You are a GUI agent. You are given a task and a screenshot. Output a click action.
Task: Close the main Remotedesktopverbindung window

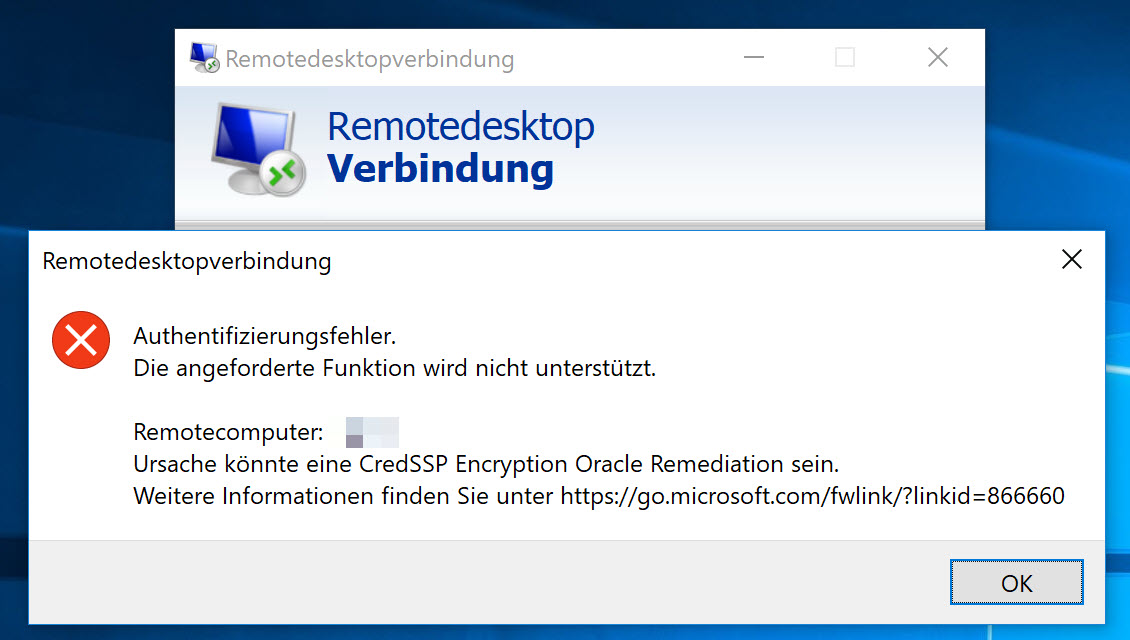(x=938, y=57)
